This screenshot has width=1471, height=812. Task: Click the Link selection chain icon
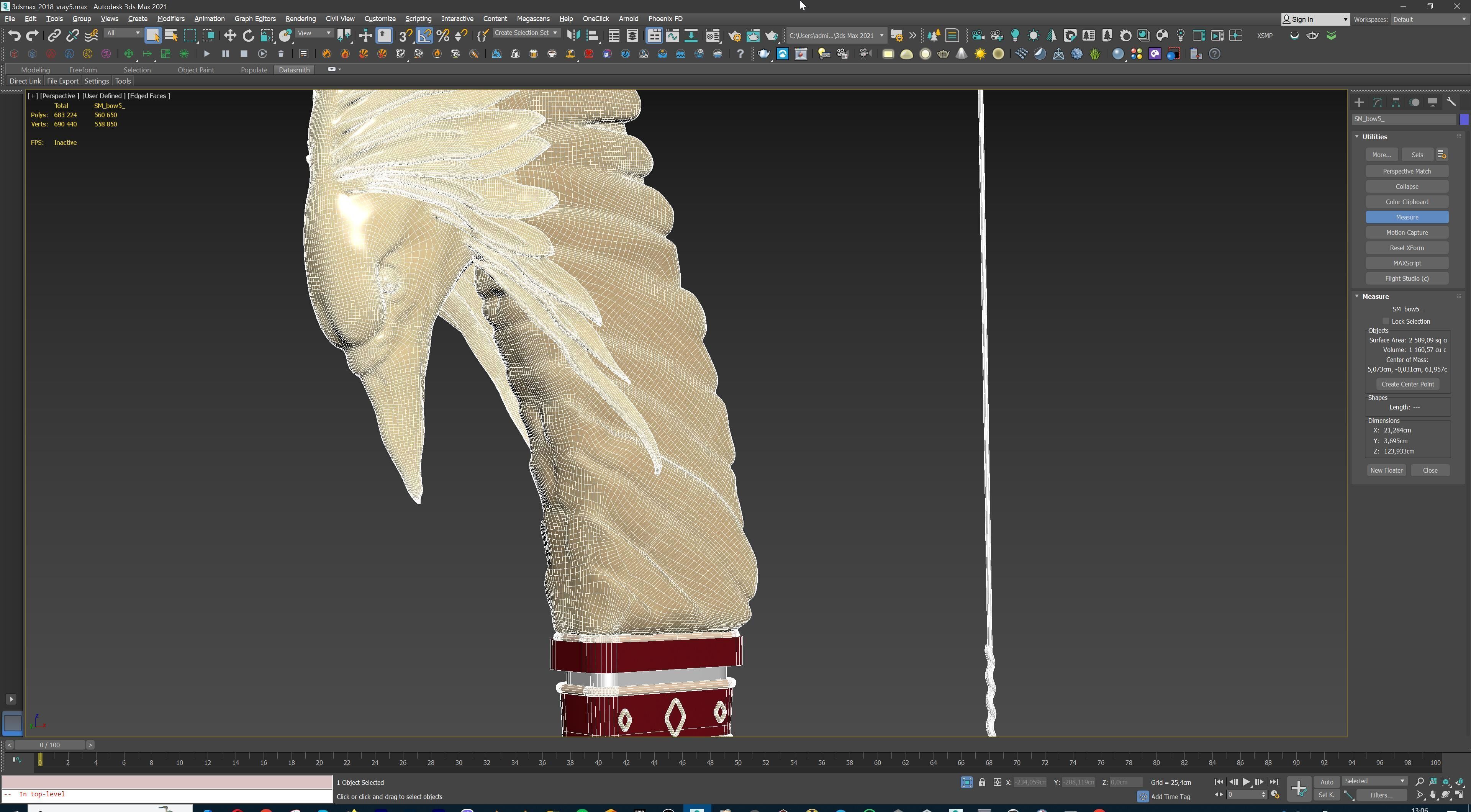coord(54,35)
